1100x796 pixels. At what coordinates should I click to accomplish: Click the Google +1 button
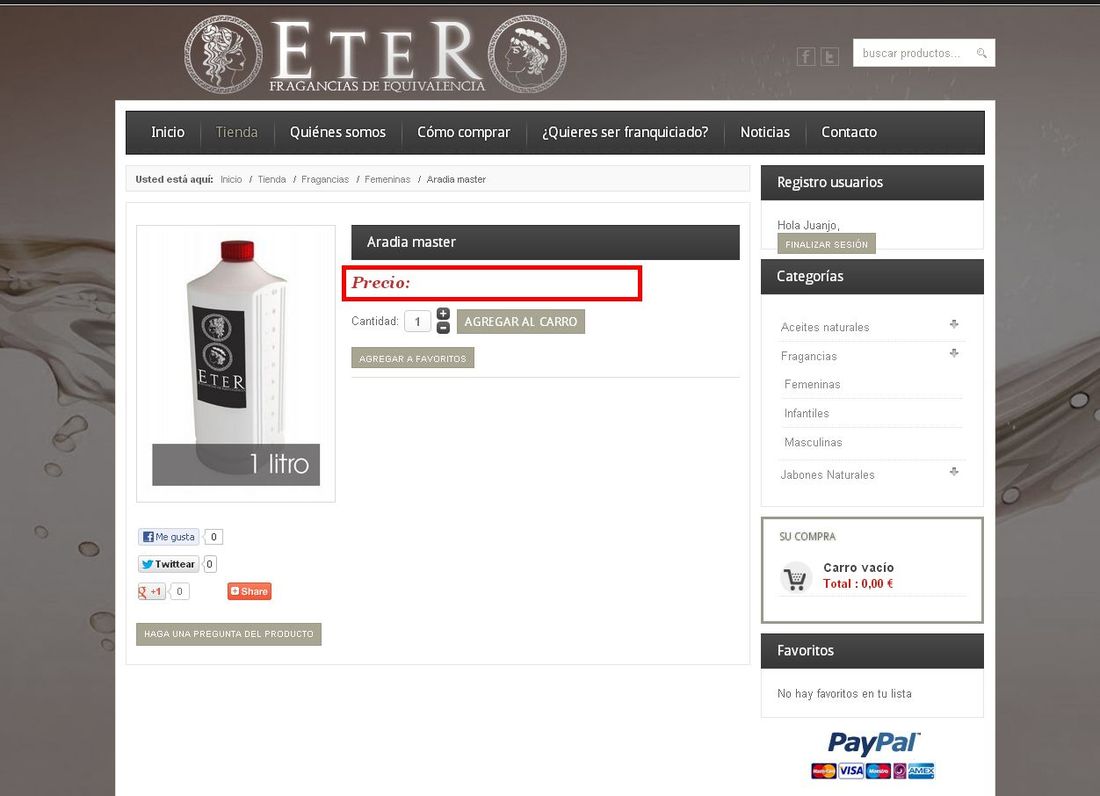(x=152, y=591)
